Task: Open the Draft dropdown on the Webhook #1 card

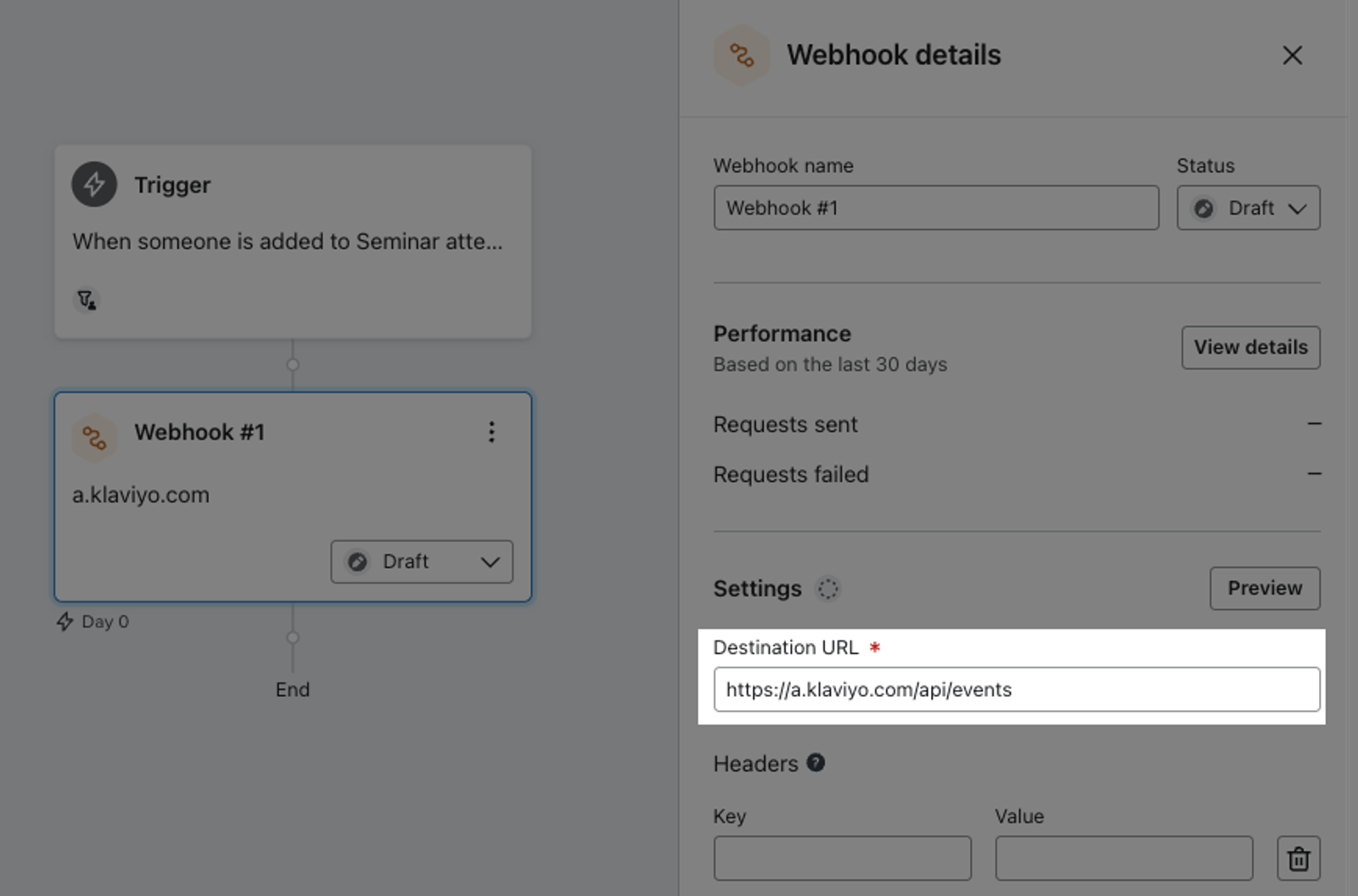Action: coord(422,562)
